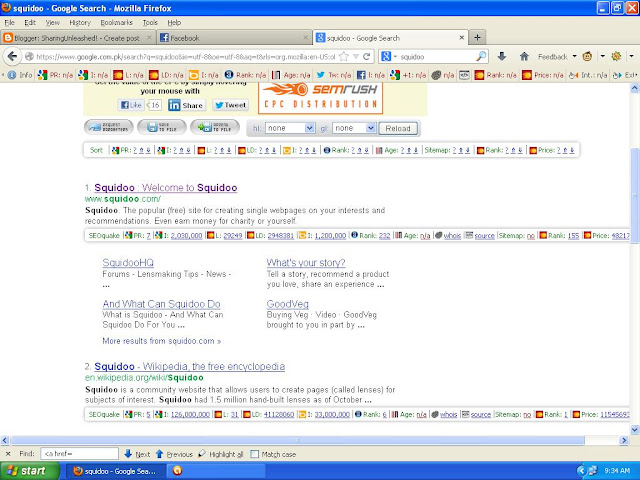Click the vertical scrollbar down arrow

(x=635, y=429)
